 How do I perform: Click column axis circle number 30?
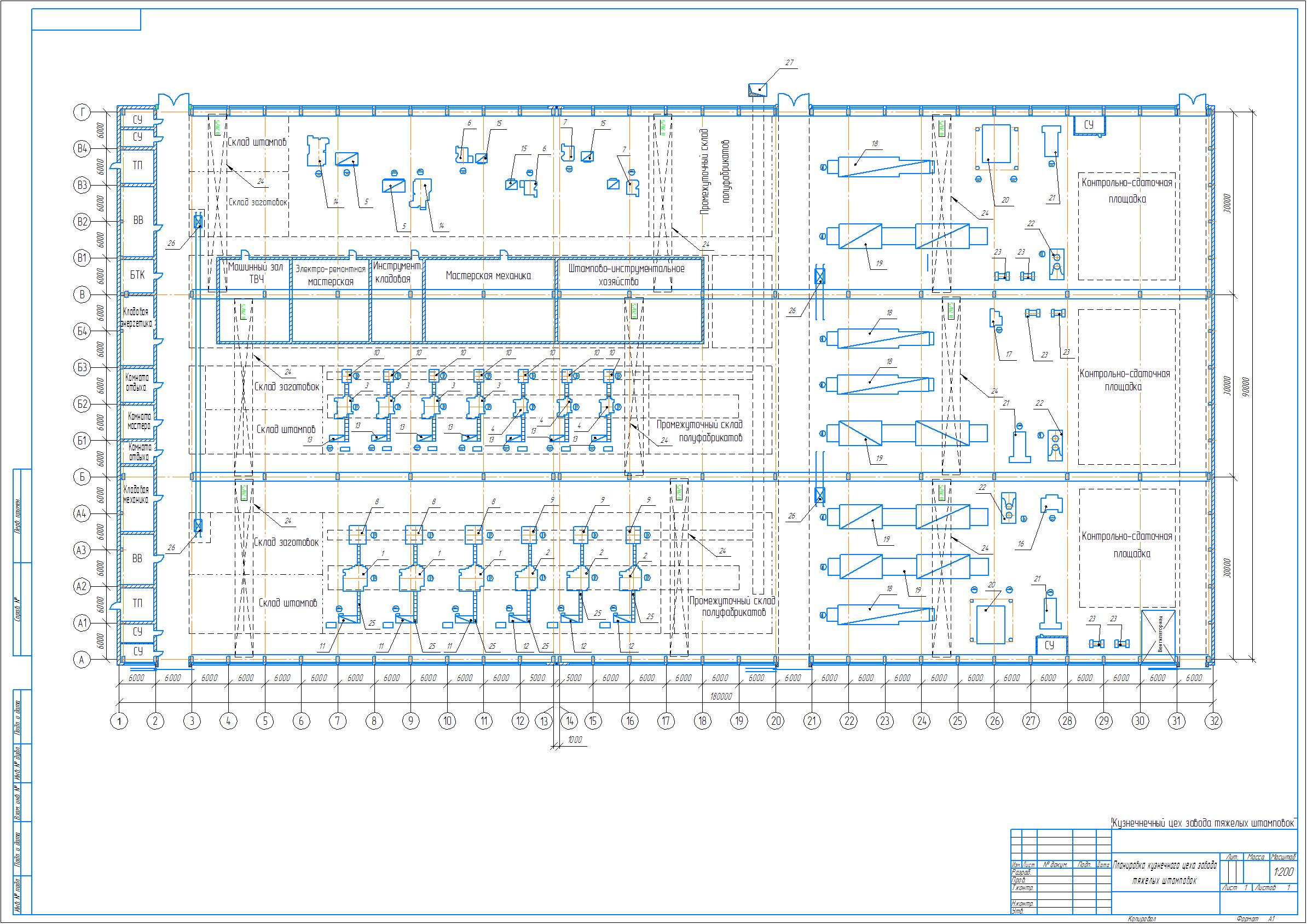(x=1140, y=721)
